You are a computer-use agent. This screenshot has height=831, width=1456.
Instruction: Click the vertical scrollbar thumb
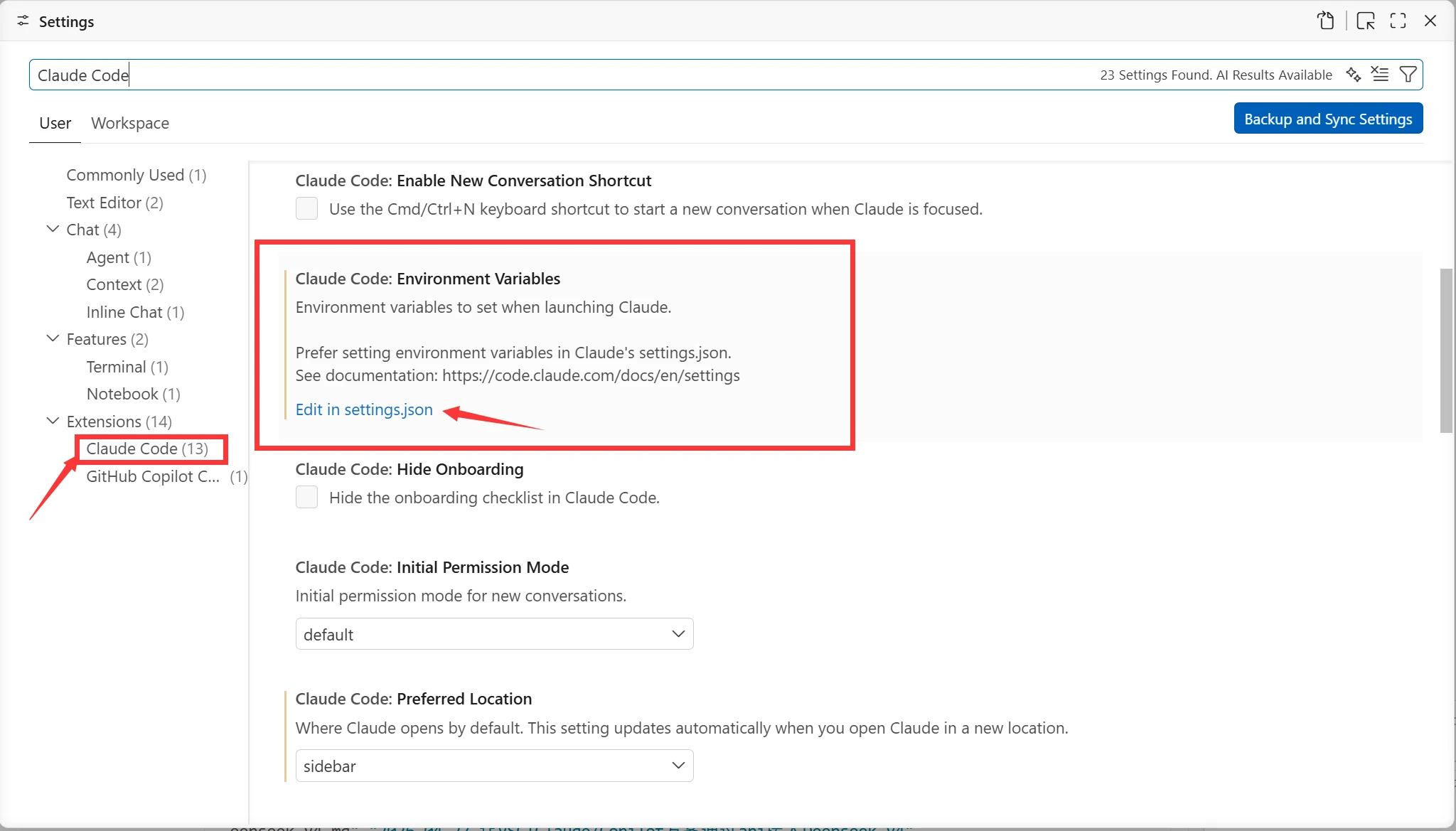point(1446,350)
